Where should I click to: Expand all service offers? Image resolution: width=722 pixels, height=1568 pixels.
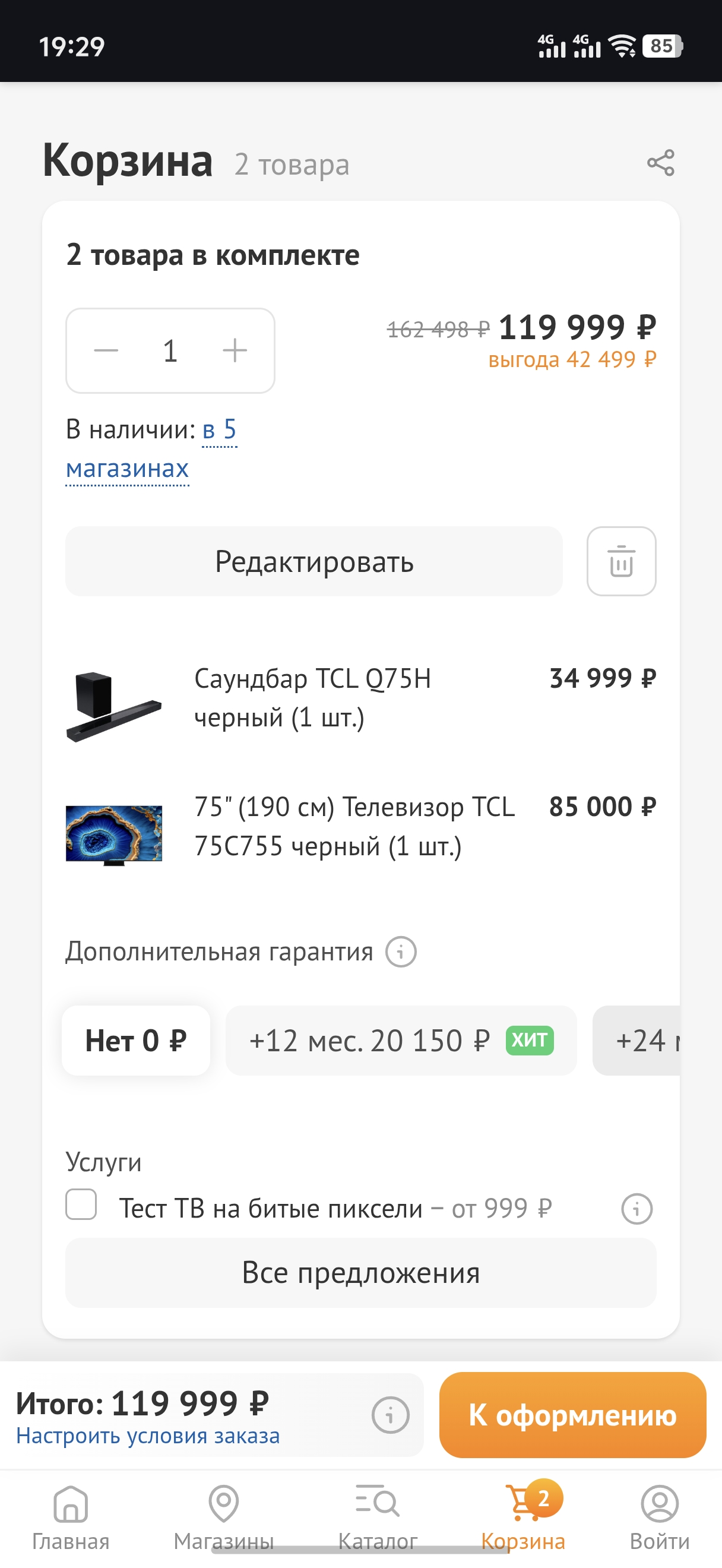(360, 1273)
